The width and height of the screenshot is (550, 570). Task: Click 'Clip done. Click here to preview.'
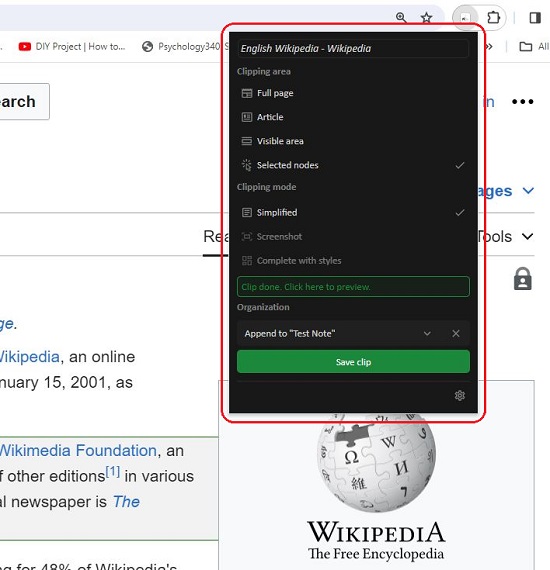click(x=353, y=287)
